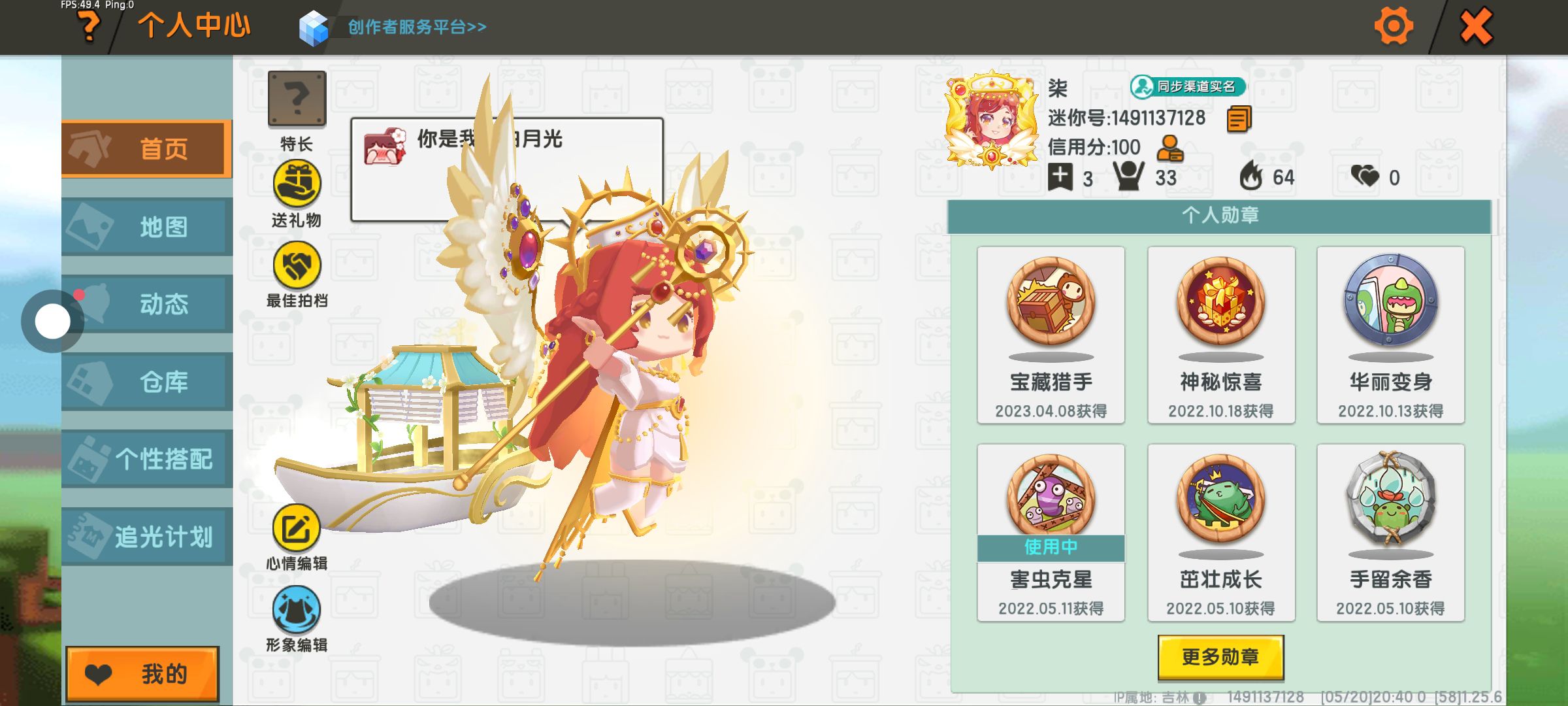Click the 我的 heart button

[x=142, y=674]
